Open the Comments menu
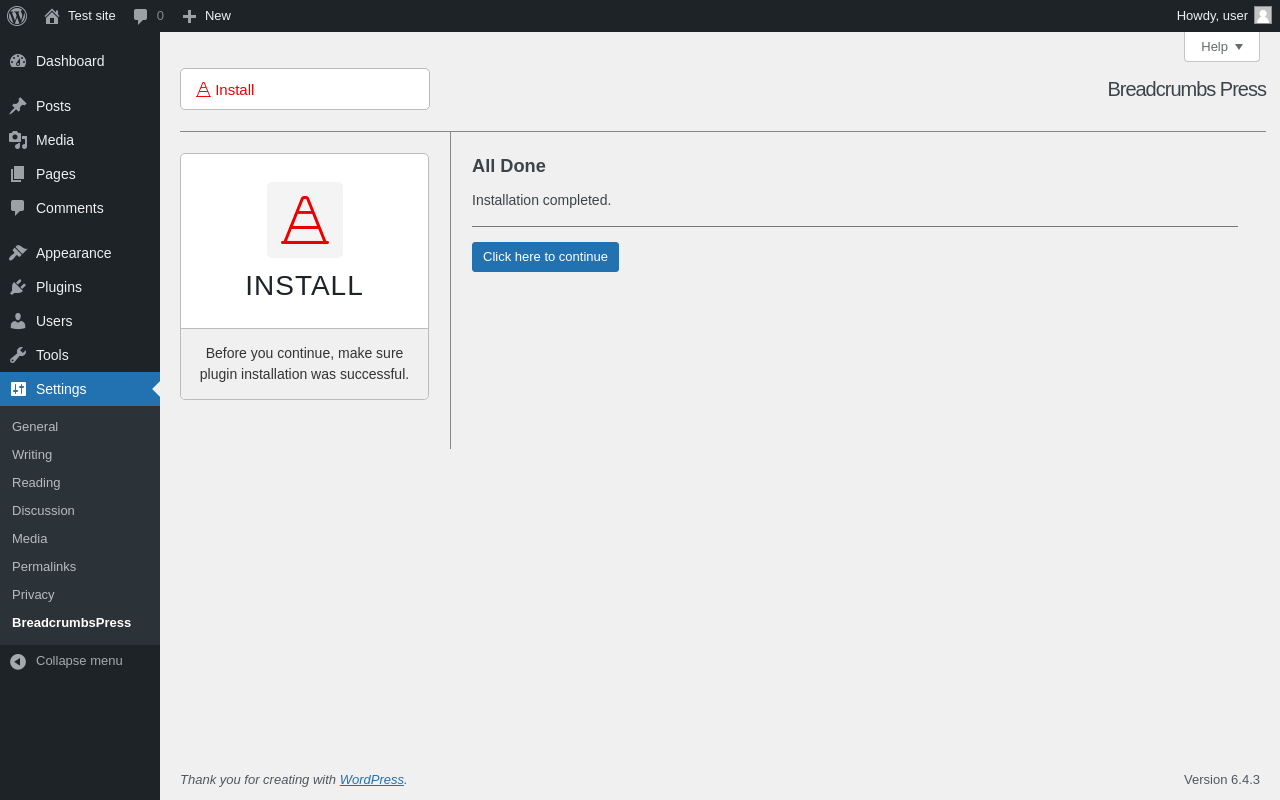This screenshot has width=1280, height=800. [80, 208]
